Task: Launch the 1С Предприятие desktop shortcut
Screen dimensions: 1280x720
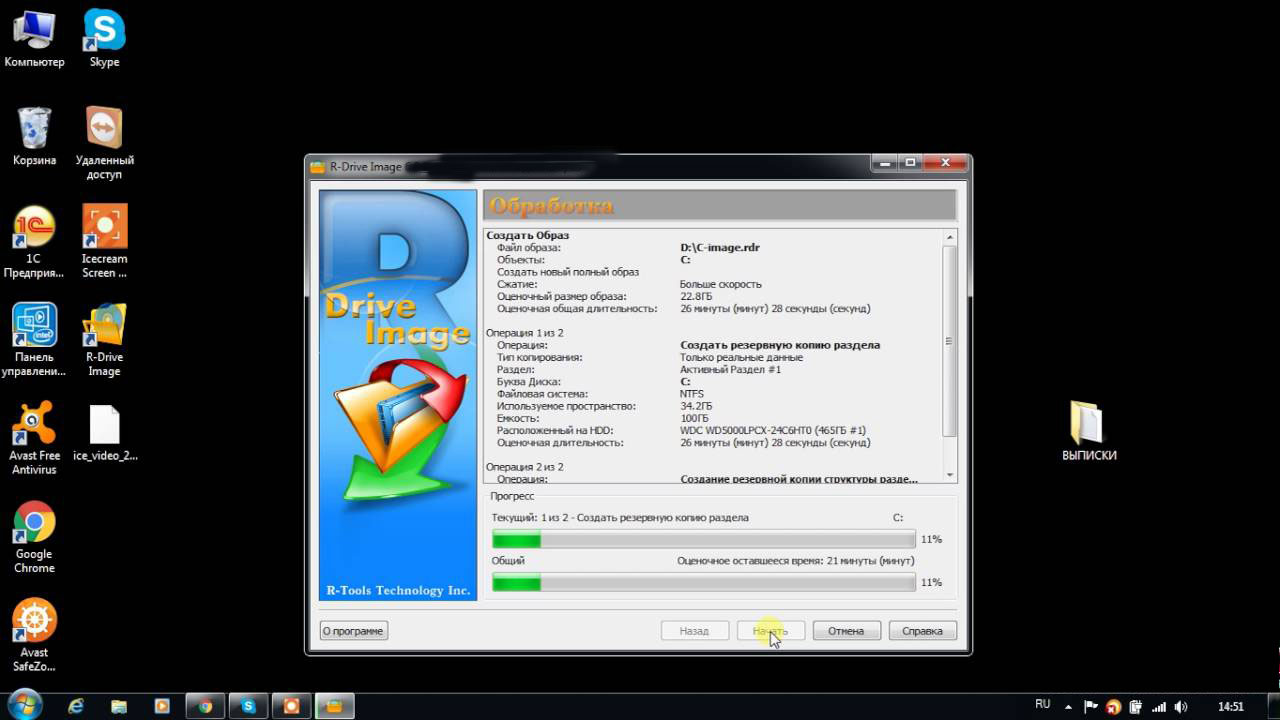Action: (34, 242)
